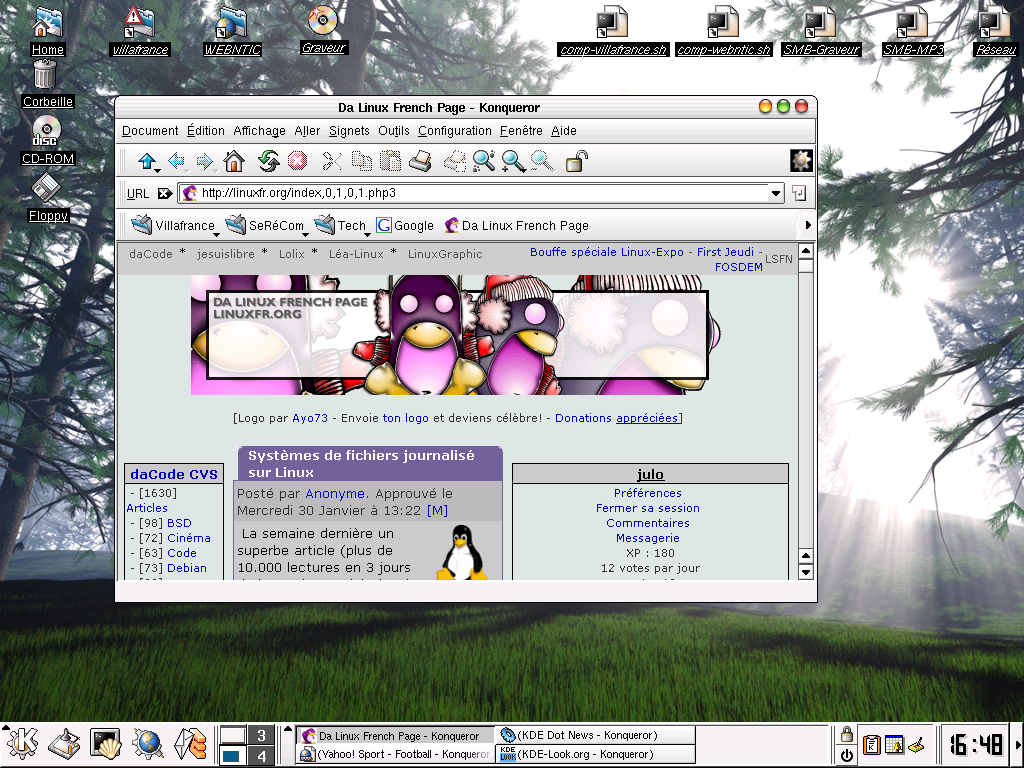
Task: Open the Configuration menu
Action: (x=455, y=131)
